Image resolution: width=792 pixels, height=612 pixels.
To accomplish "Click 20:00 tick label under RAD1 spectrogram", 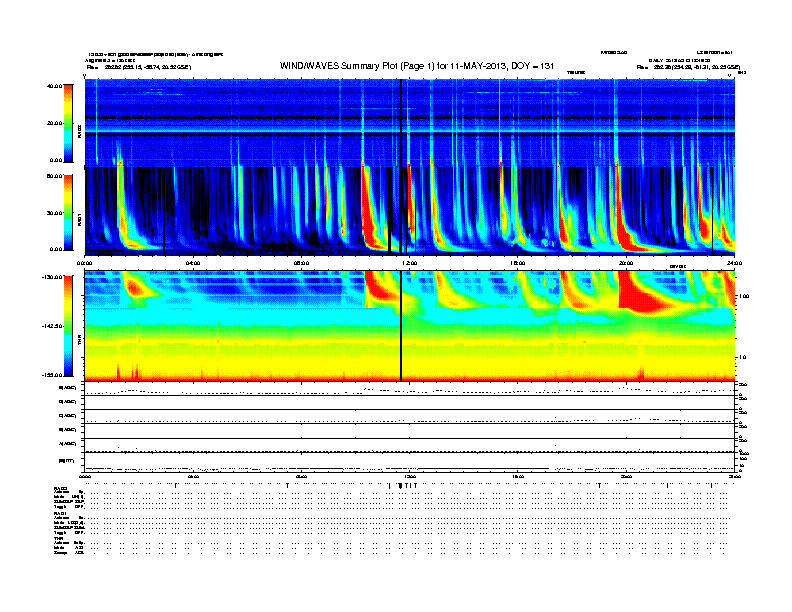I will pos(626,263).
